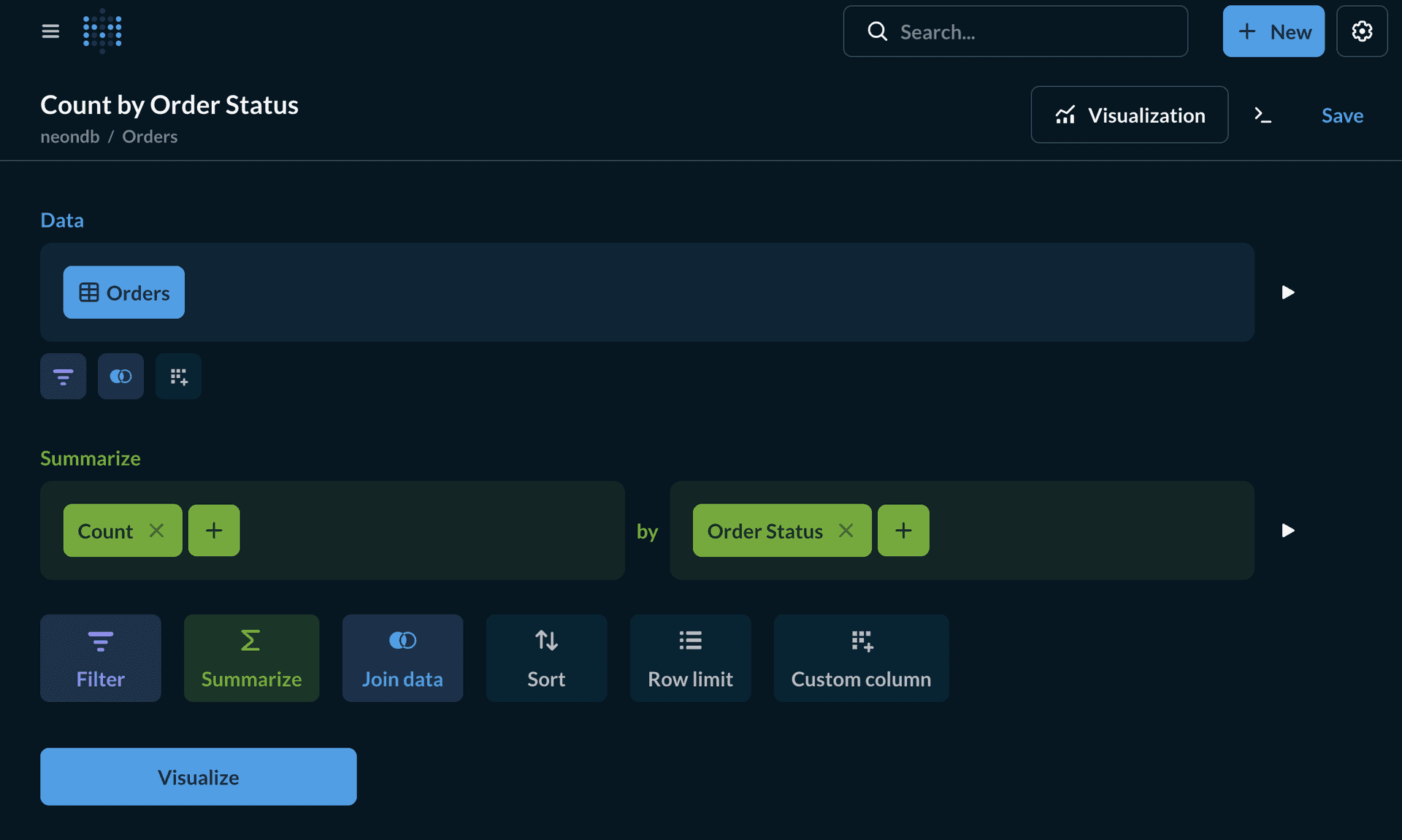Add another aggregation with the plus button
This screenshot has height=840, width=1402.
point(213,531)
